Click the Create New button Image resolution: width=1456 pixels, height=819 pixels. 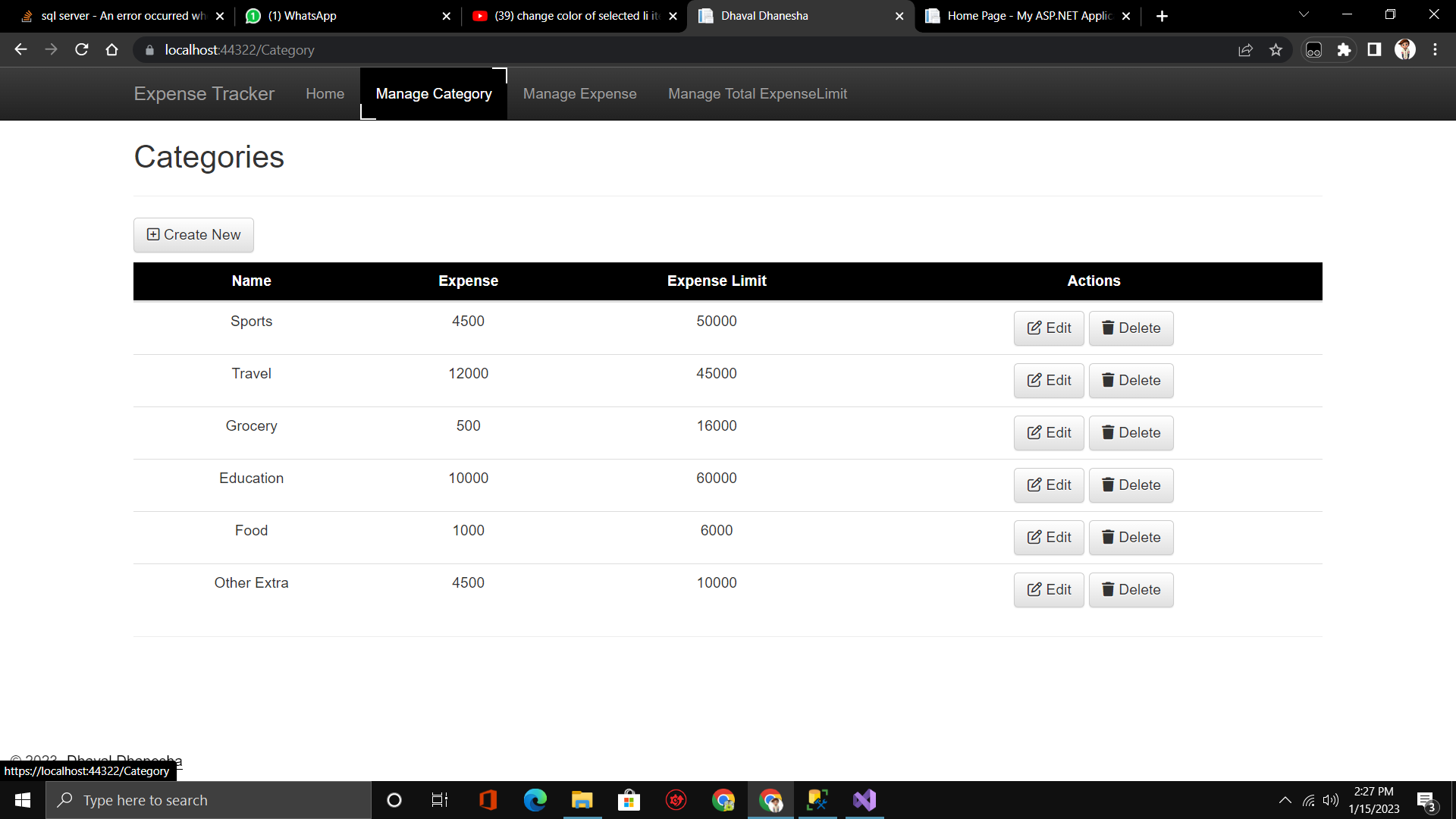[x=193, y=235]
